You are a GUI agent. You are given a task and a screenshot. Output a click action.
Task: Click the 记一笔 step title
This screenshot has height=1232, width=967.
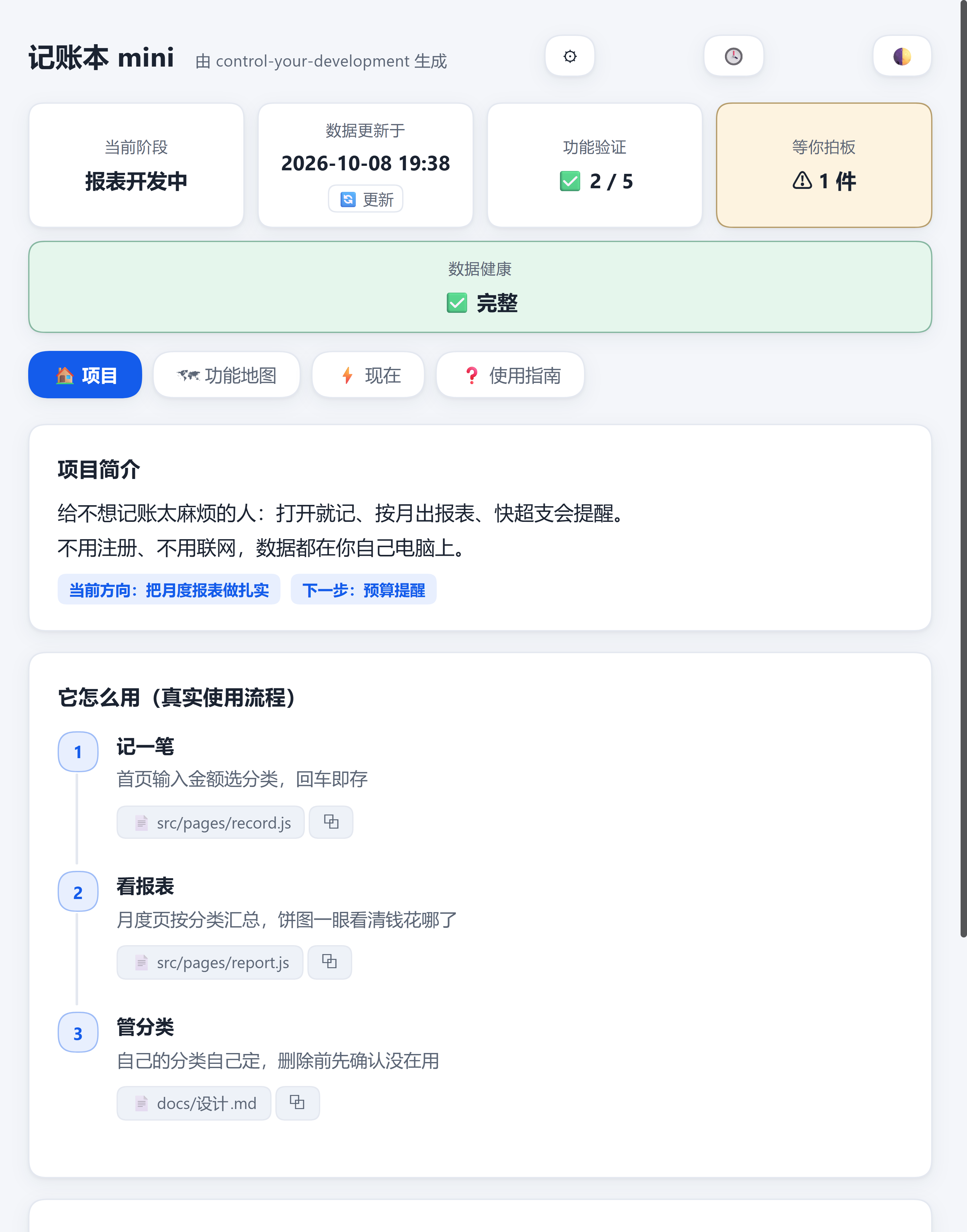pos(145,746)
